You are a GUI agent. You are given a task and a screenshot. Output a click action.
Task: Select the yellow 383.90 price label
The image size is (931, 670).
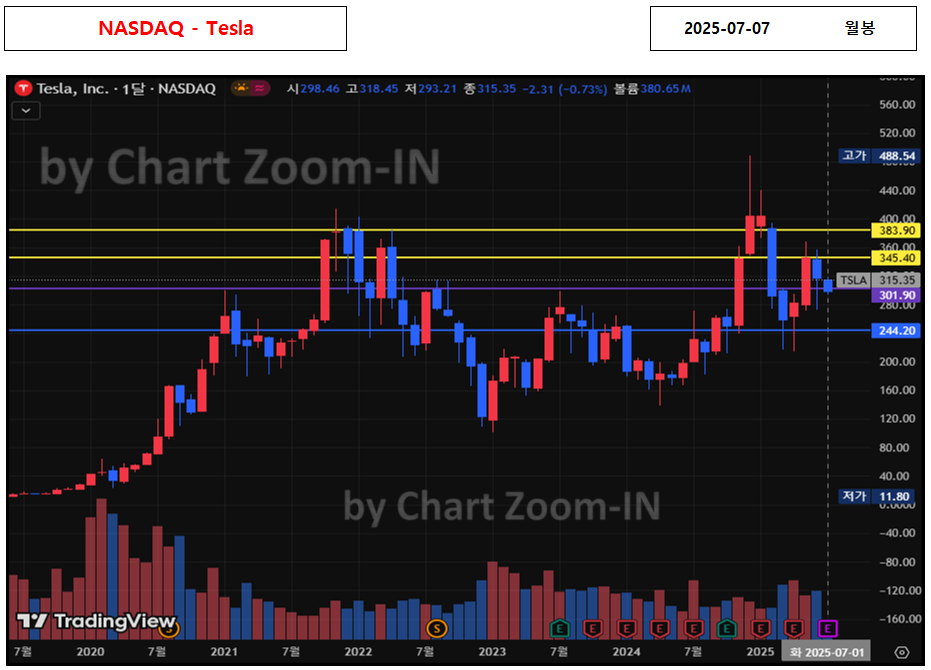897,230
